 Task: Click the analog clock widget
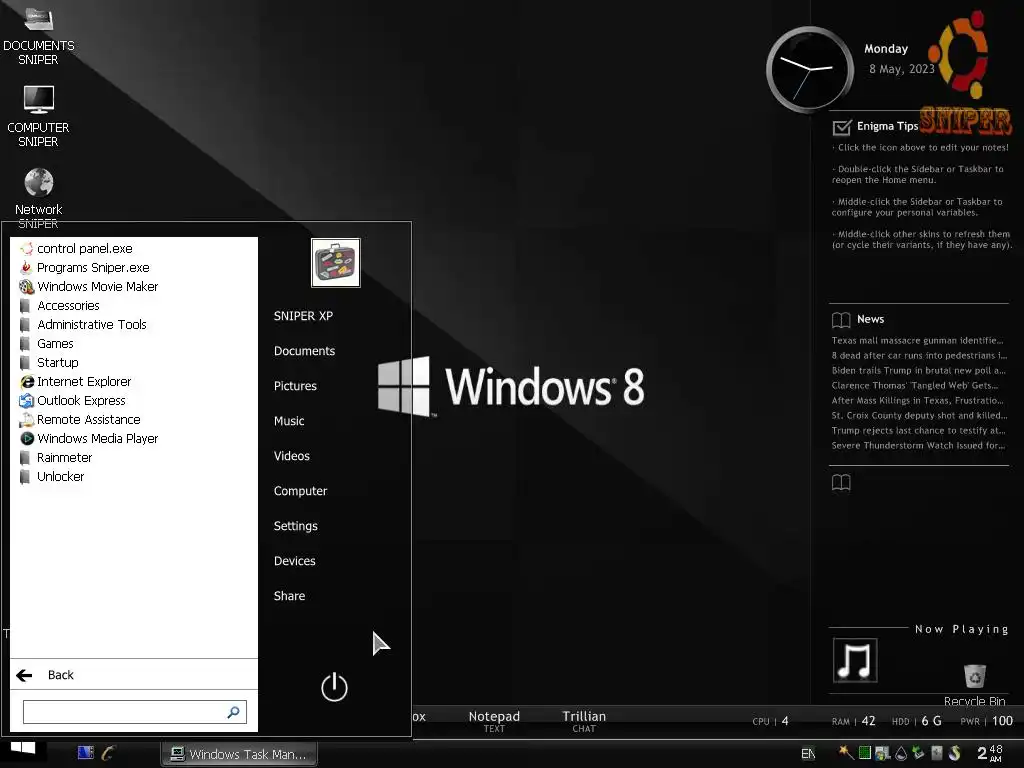[x=810, y=69]
